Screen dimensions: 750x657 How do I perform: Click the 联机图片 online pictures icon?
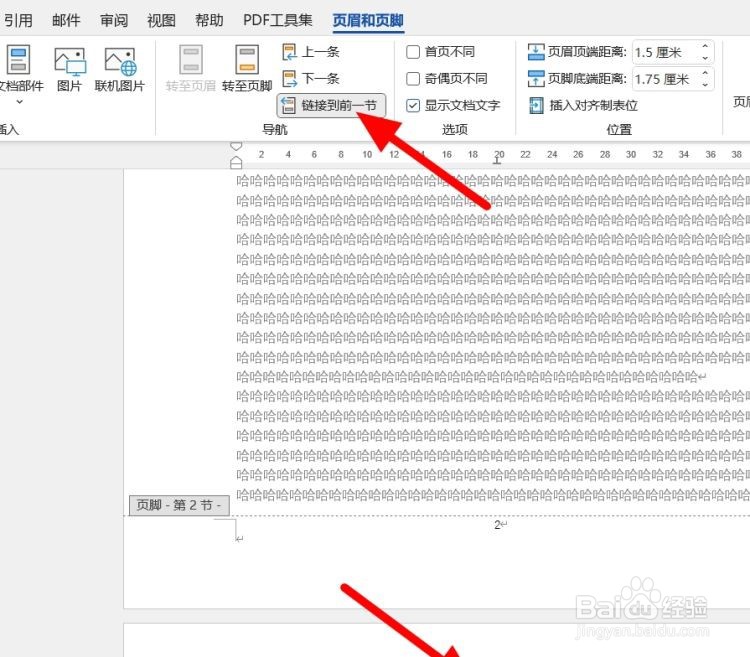[x=120, y=61]
